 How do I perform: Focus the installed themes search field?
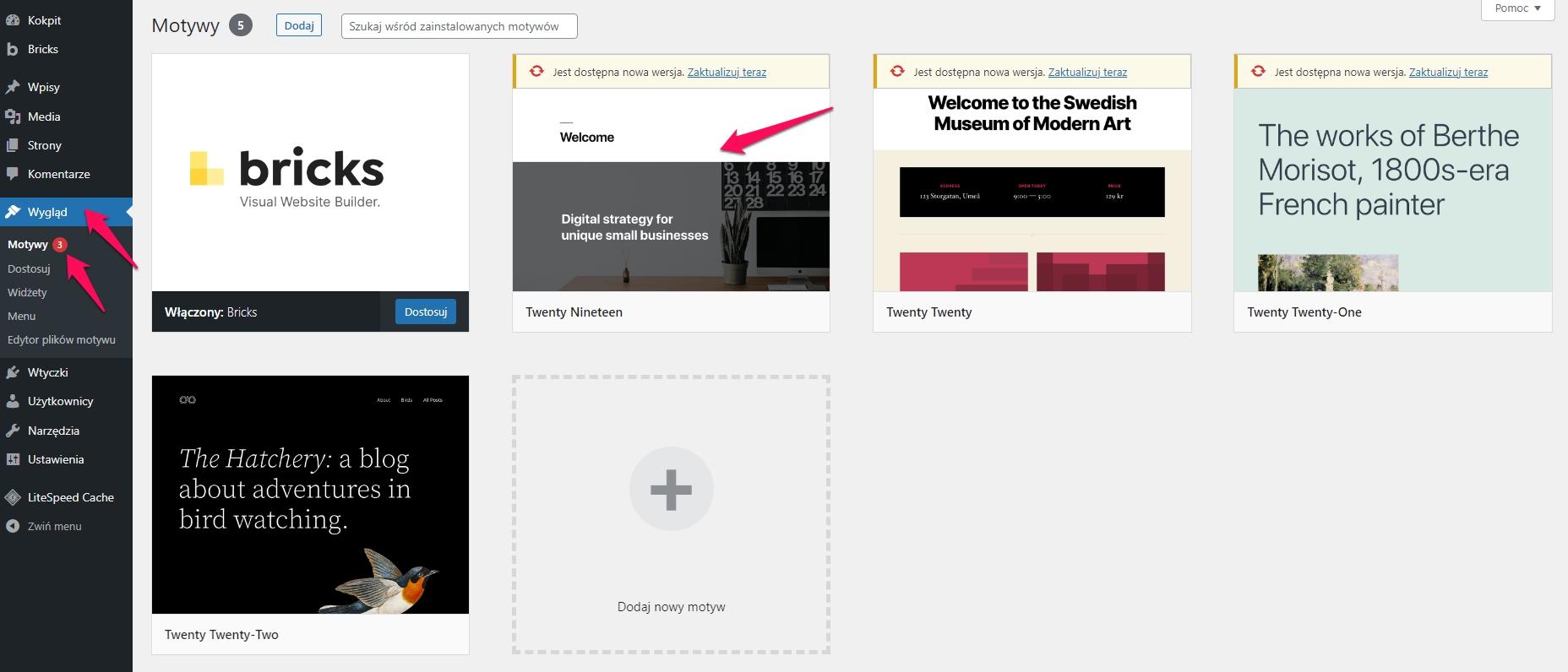(x=460, y=26)
